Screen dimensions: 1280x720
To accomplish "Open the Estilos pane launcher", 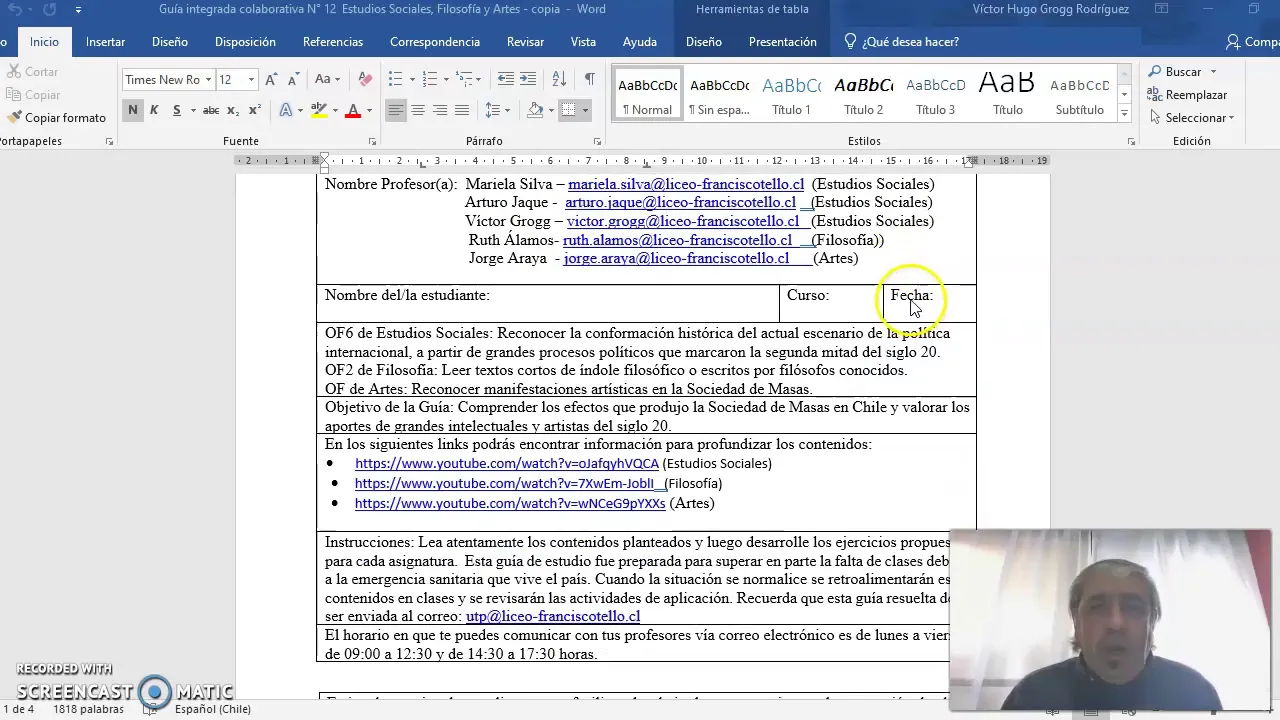I will pyautogui.click(x=1131, y=142).
